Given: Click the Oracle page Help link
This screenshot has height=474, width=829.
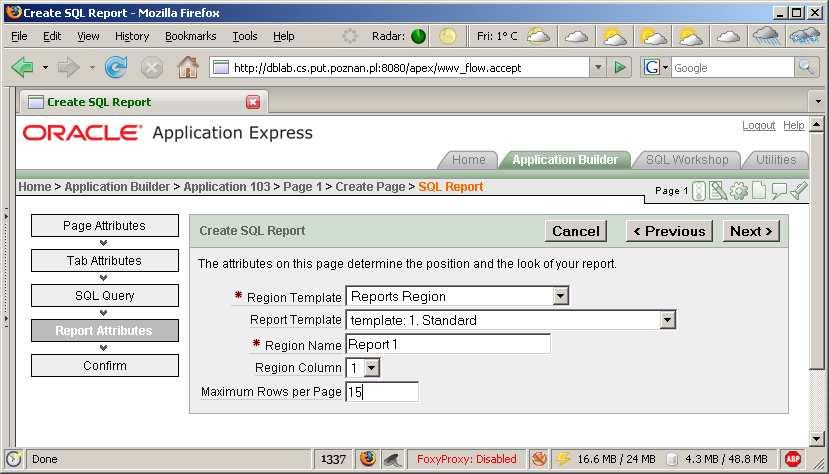Looking at the screenshot, I should coord(794,125).
